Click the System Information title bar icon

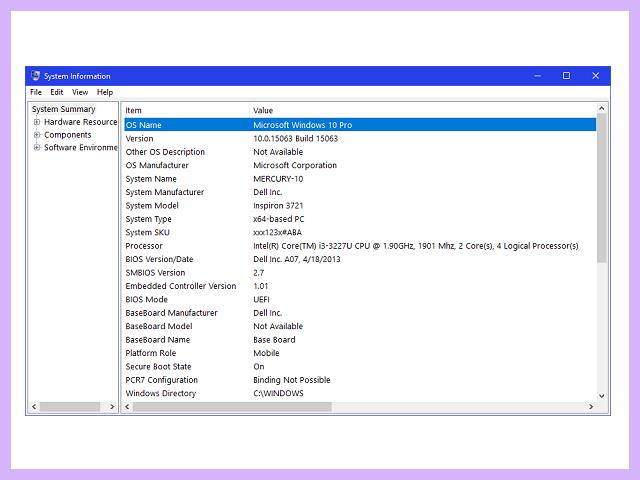[36, 76]
